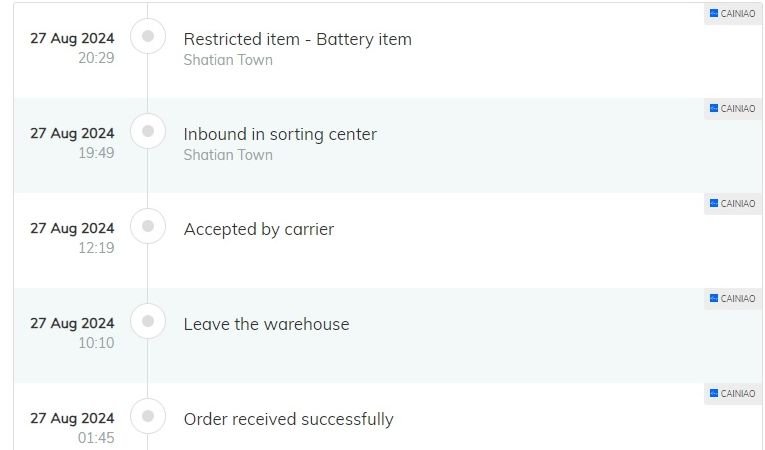Click Shatian Town under Restricted item

[x=228, y=60]
